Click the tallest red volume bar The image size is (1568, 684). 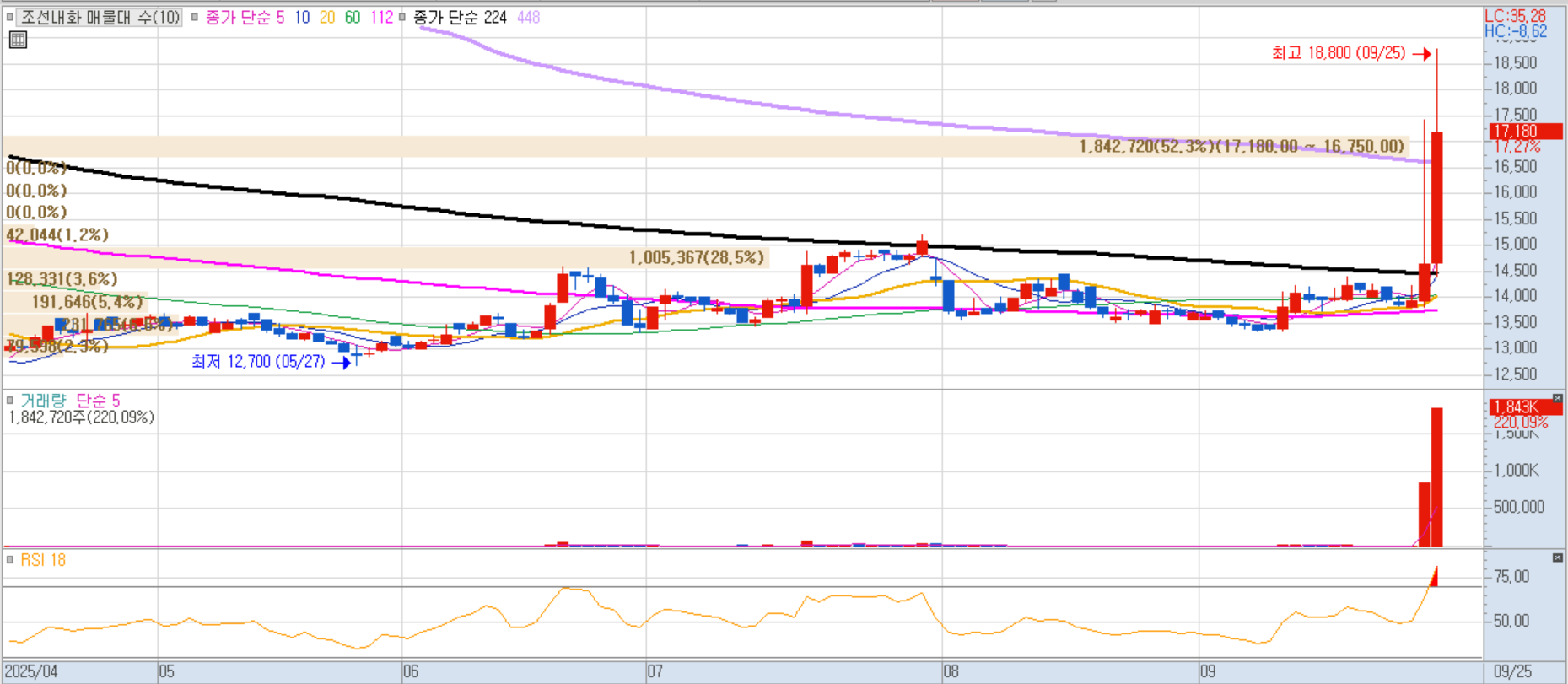(x=1436, y=477)
